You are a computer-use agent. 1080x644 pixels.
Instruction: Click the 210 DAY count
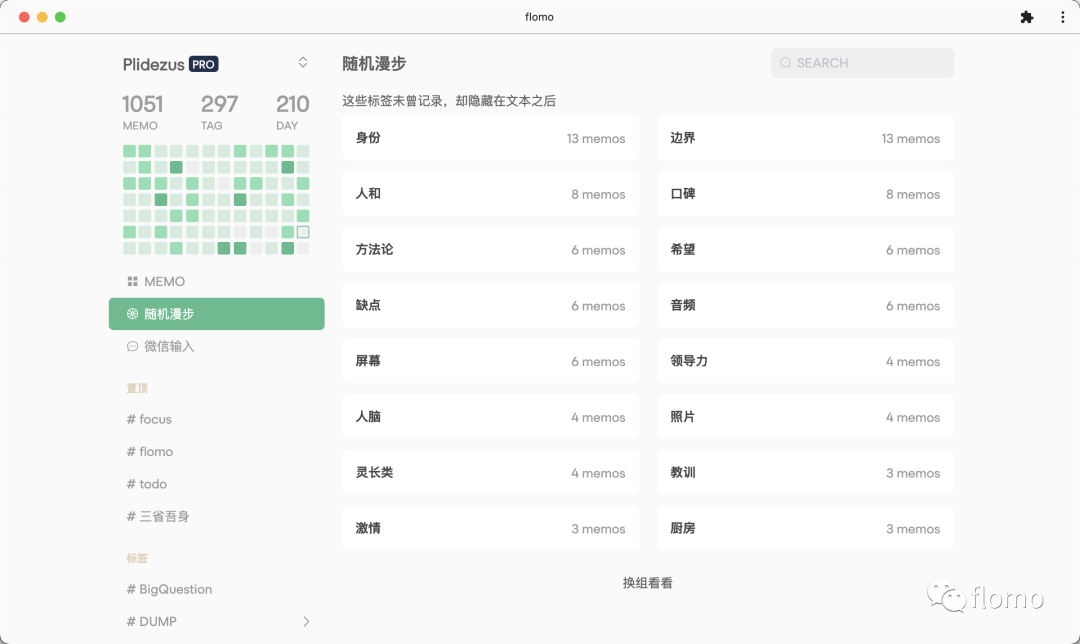click(x=293, y=112)
